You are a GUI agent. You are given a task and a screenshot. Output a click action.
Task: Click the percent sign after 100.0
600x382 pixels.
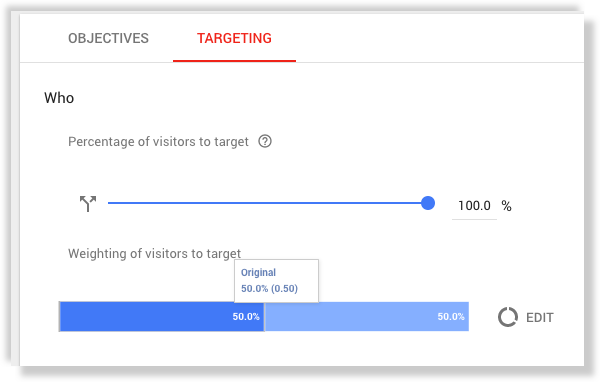[507, 206]
